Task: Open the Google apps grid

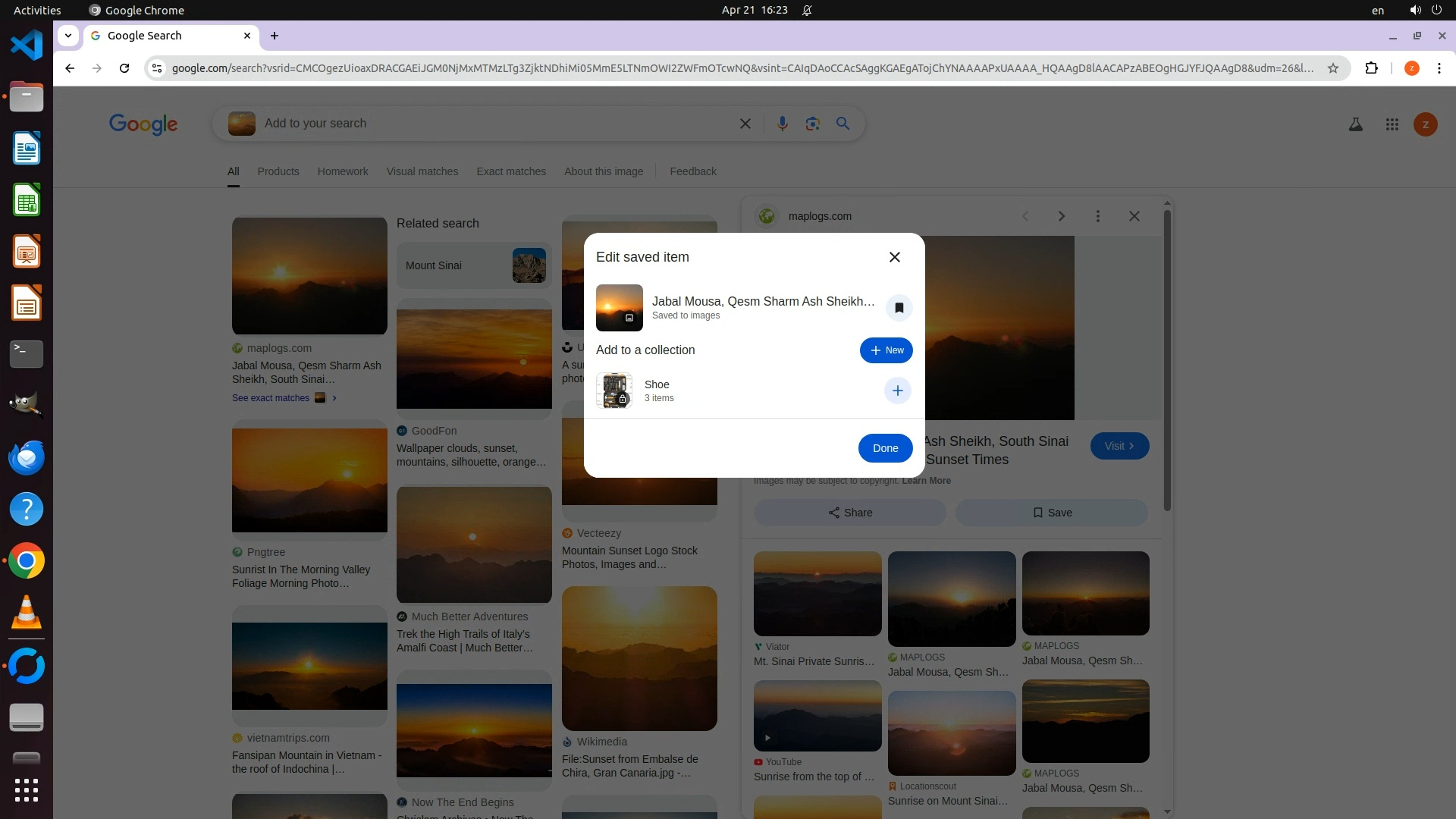Action: coord(1392,124)
